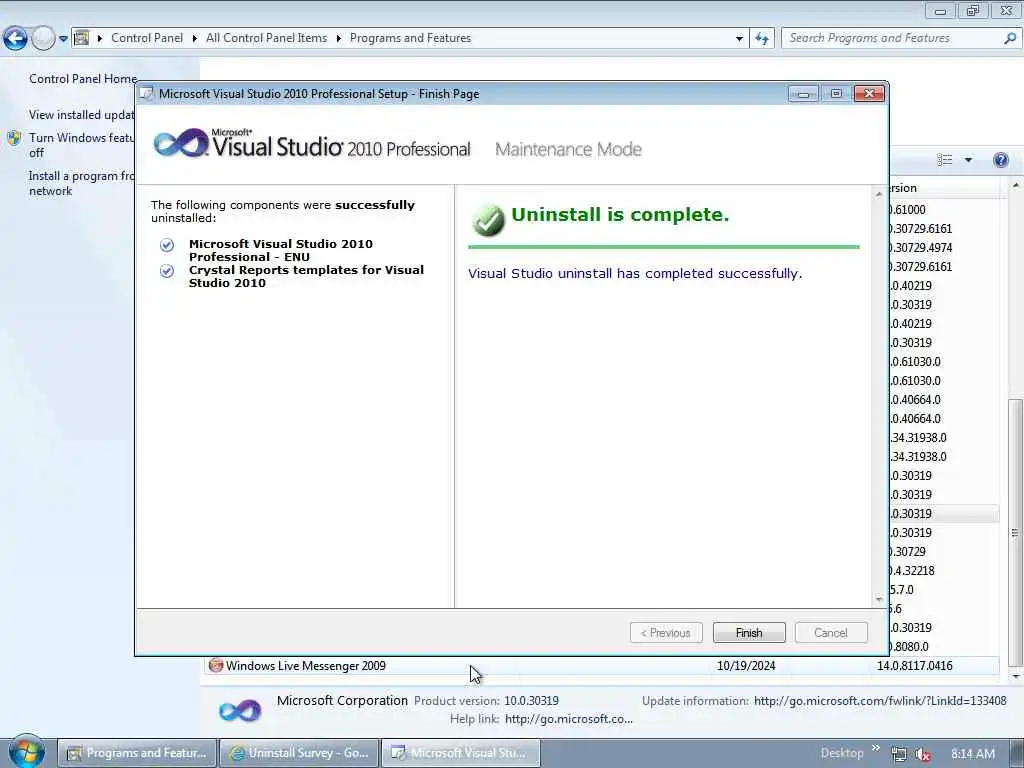This screenshot has height=768, width=1024.
Task: Click the Version column header
Action: point(942,188)
